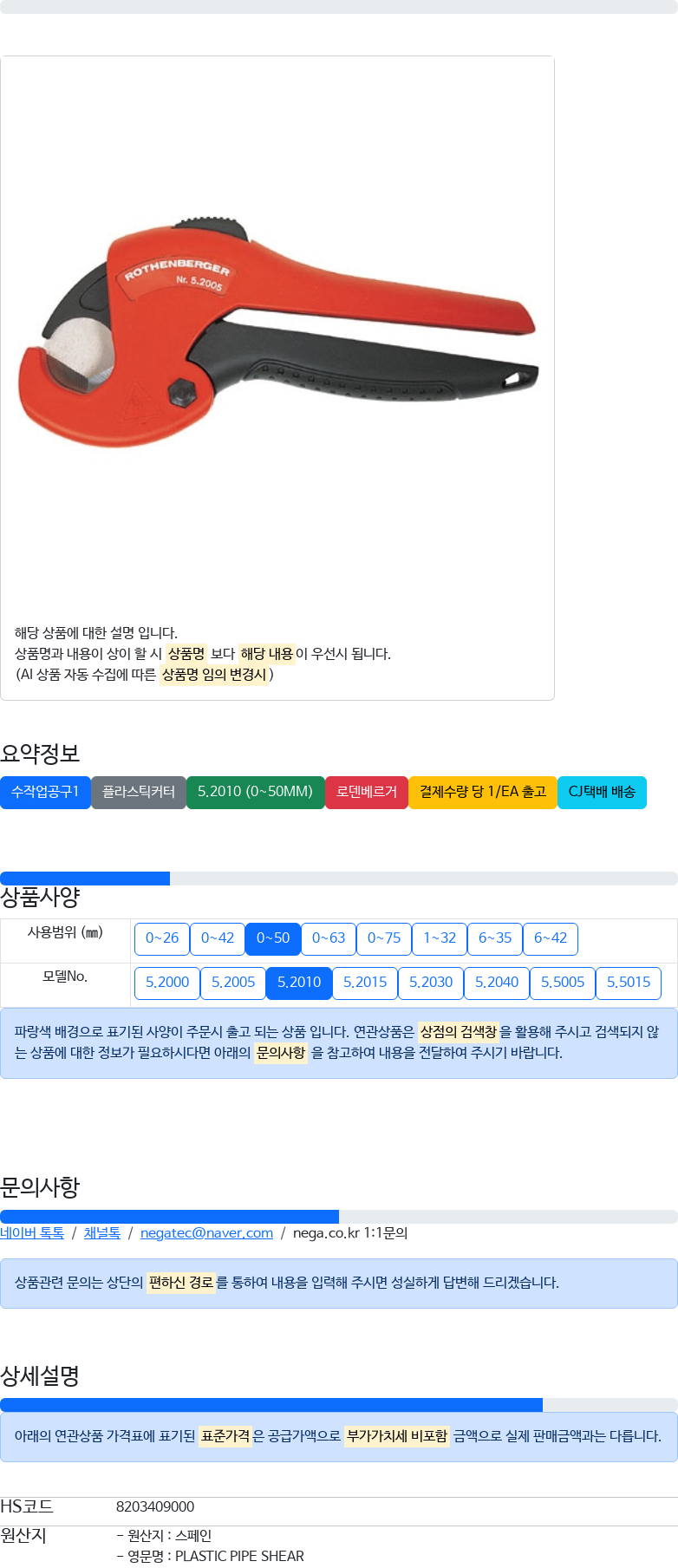
Task: Select model 5.2015 option
Action: point(365,983)
